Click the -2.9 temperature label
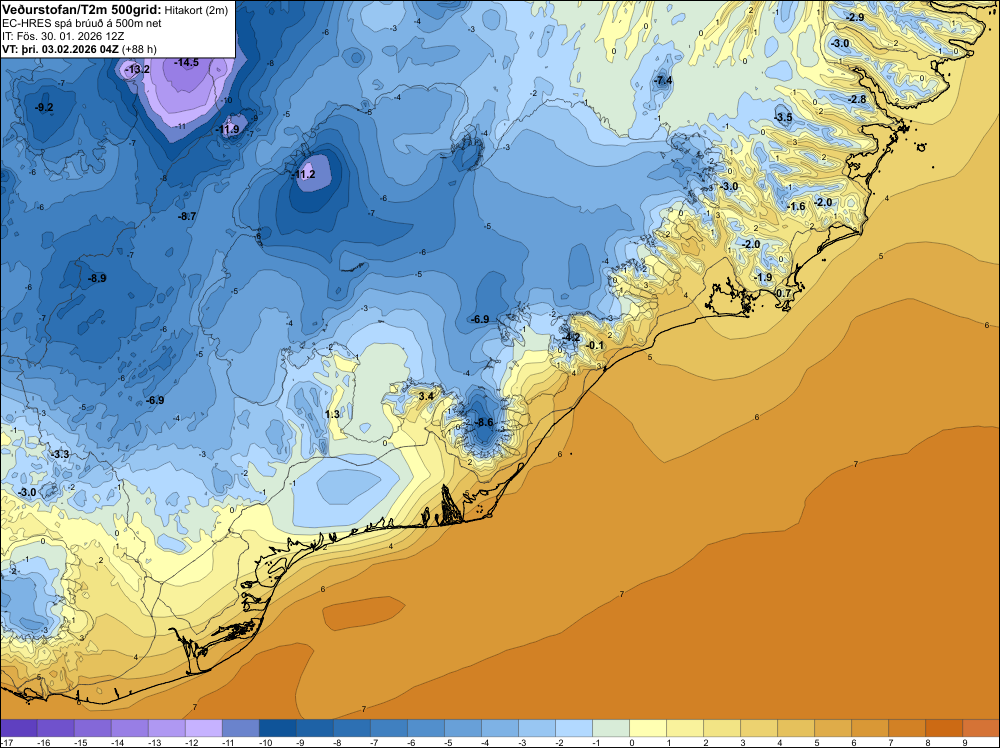The image size is (1000, 748). coord(856,17)
